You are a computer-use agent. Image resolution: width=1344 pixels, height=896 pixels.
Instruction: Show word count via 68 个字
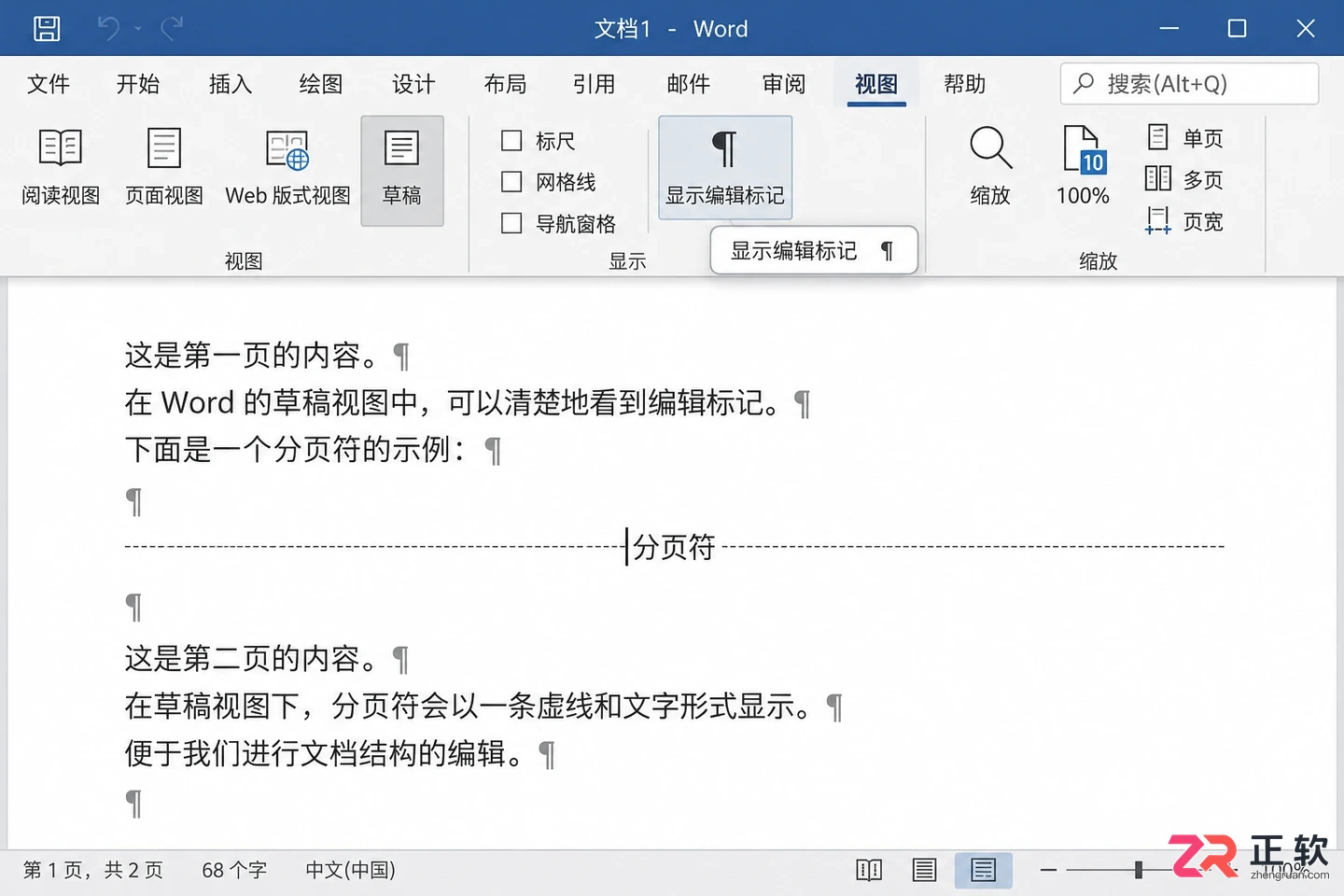click(x=234, y=871)
